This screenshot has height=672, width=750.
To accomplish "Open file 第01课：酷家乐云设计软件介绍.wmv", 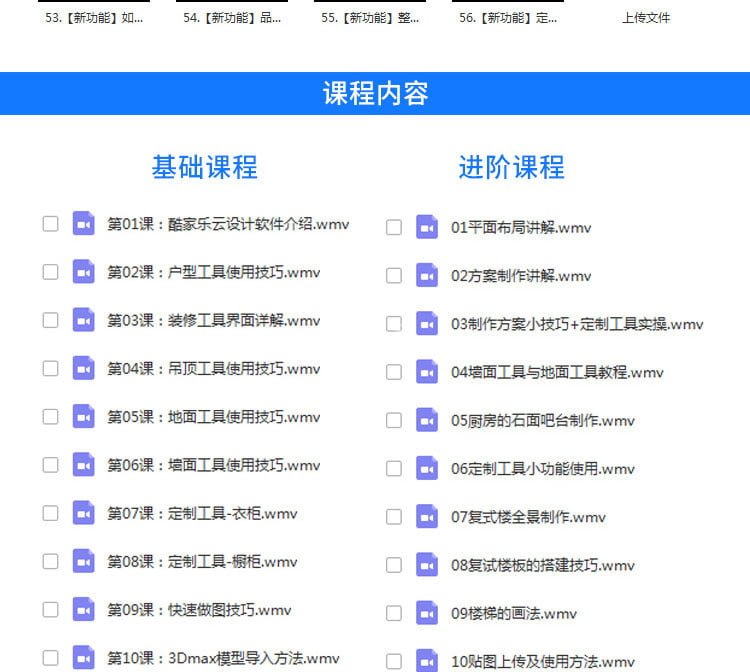I will coord(228,224).
